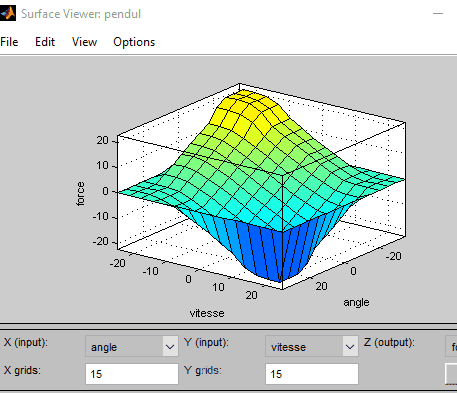Click the Y grids input field

click(312, 374)
